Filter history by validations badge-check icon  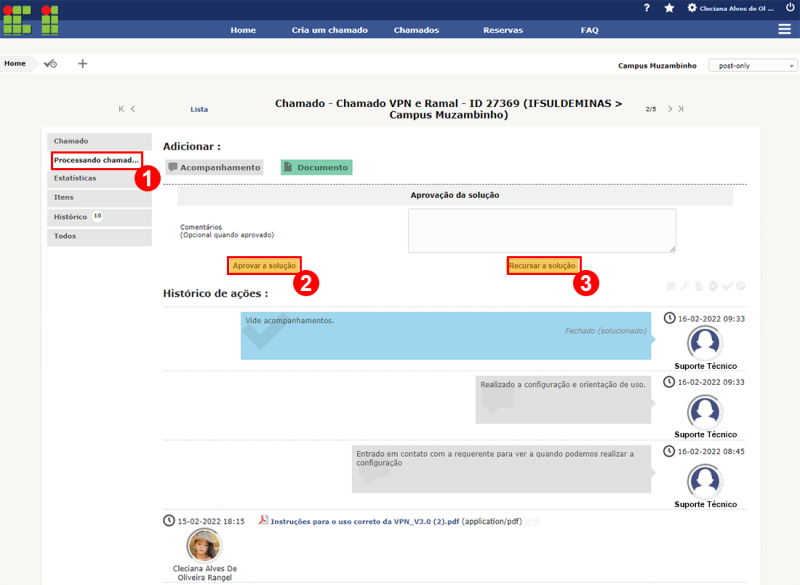coord(713,286)
